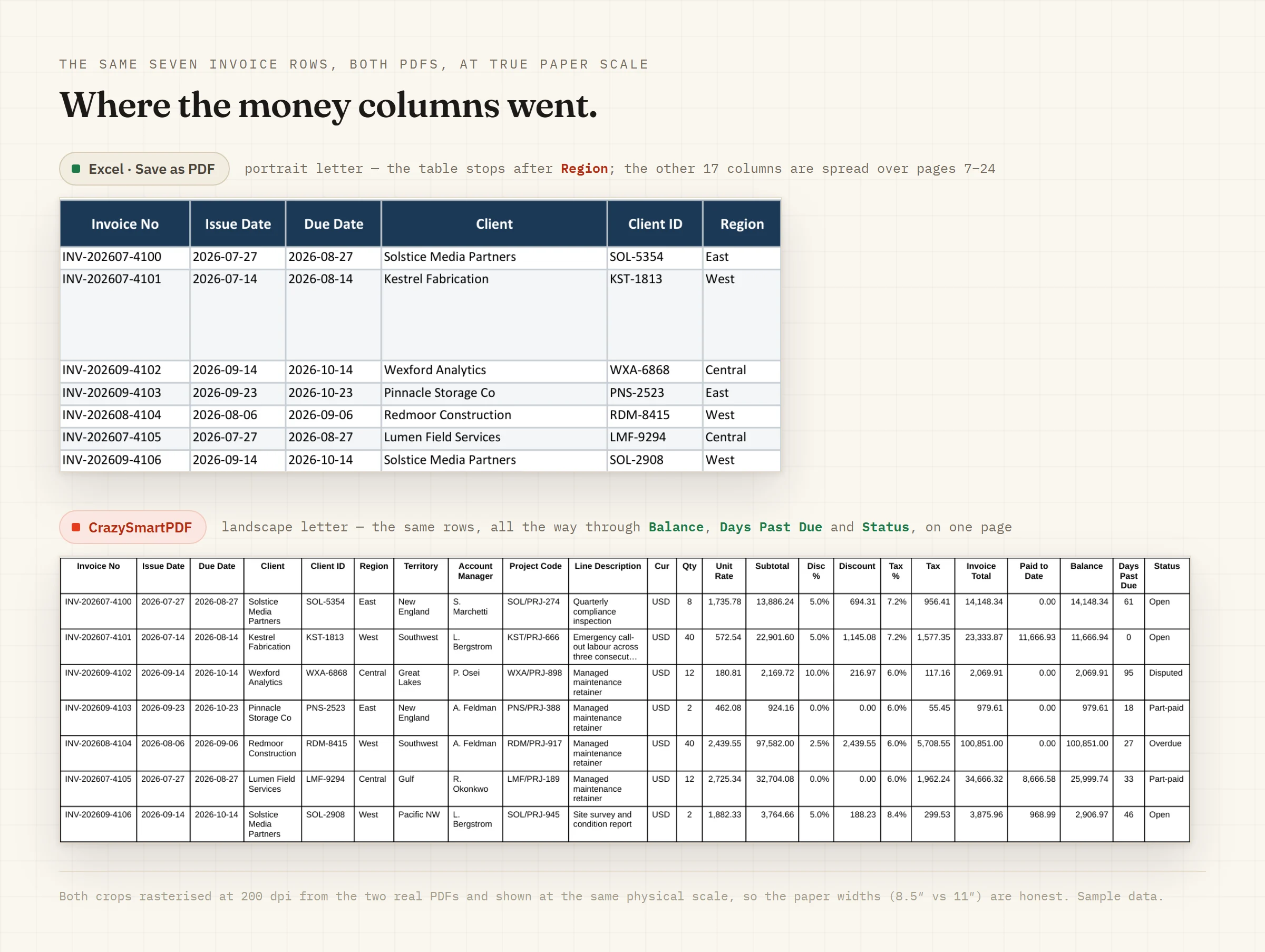Screen dimensions: 1265x952
Task: Click the 'Invoice No' header in Excel table
Action: coord(125,224)
